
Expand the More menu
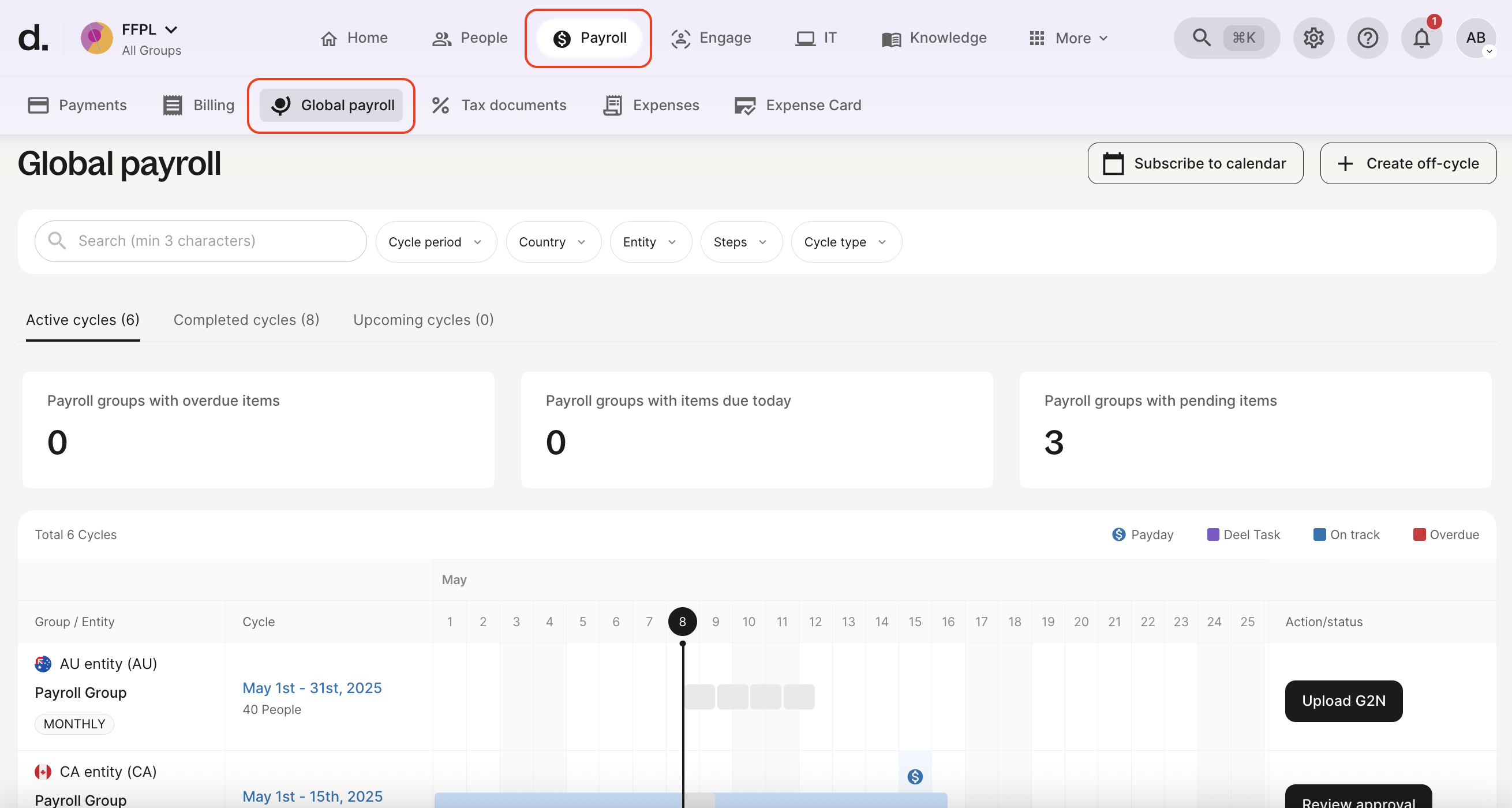(x=1069, y=38)
